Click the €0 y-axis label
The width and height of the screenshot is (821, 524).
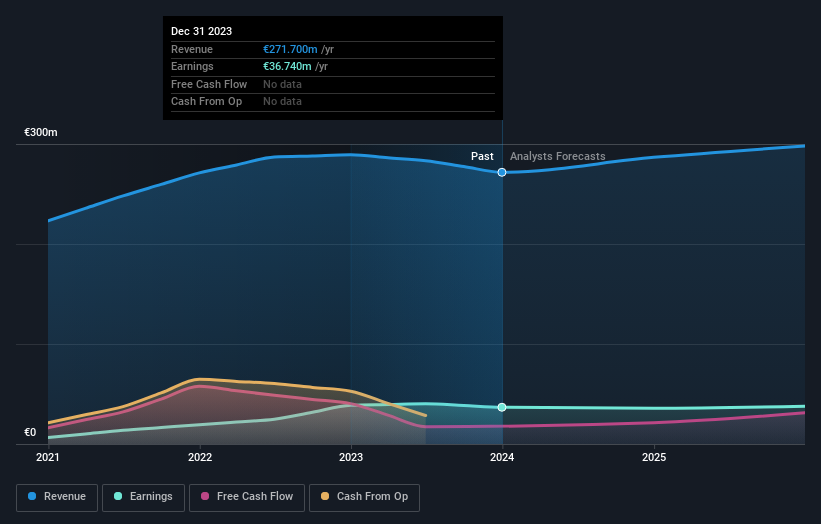tap(30, 432)
